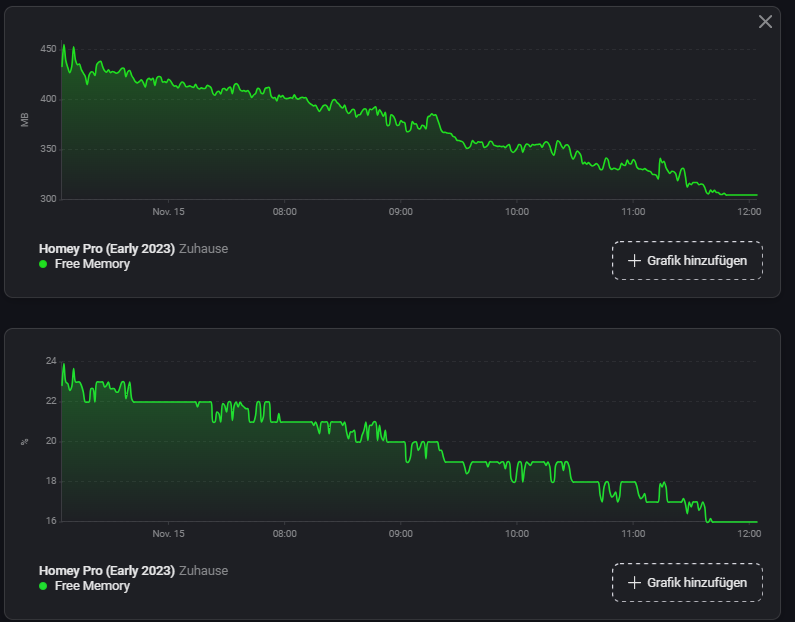795x622 pixels.
Task: Click the Zuhause label under the MB chart
Action: [x=203, y=249]
